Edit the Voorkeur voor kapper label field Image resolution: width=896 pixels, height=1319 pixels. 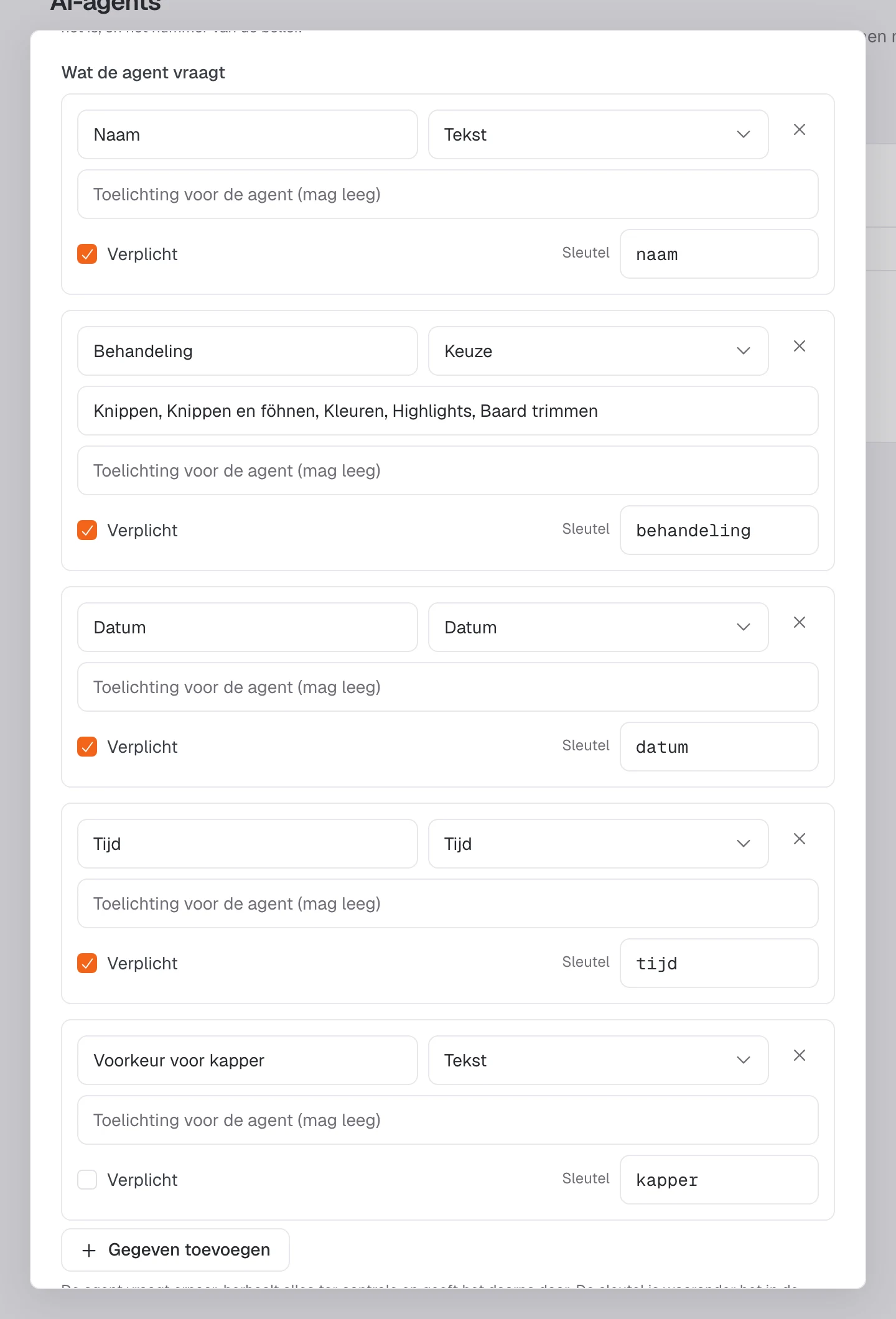[x=248, y=1060]
